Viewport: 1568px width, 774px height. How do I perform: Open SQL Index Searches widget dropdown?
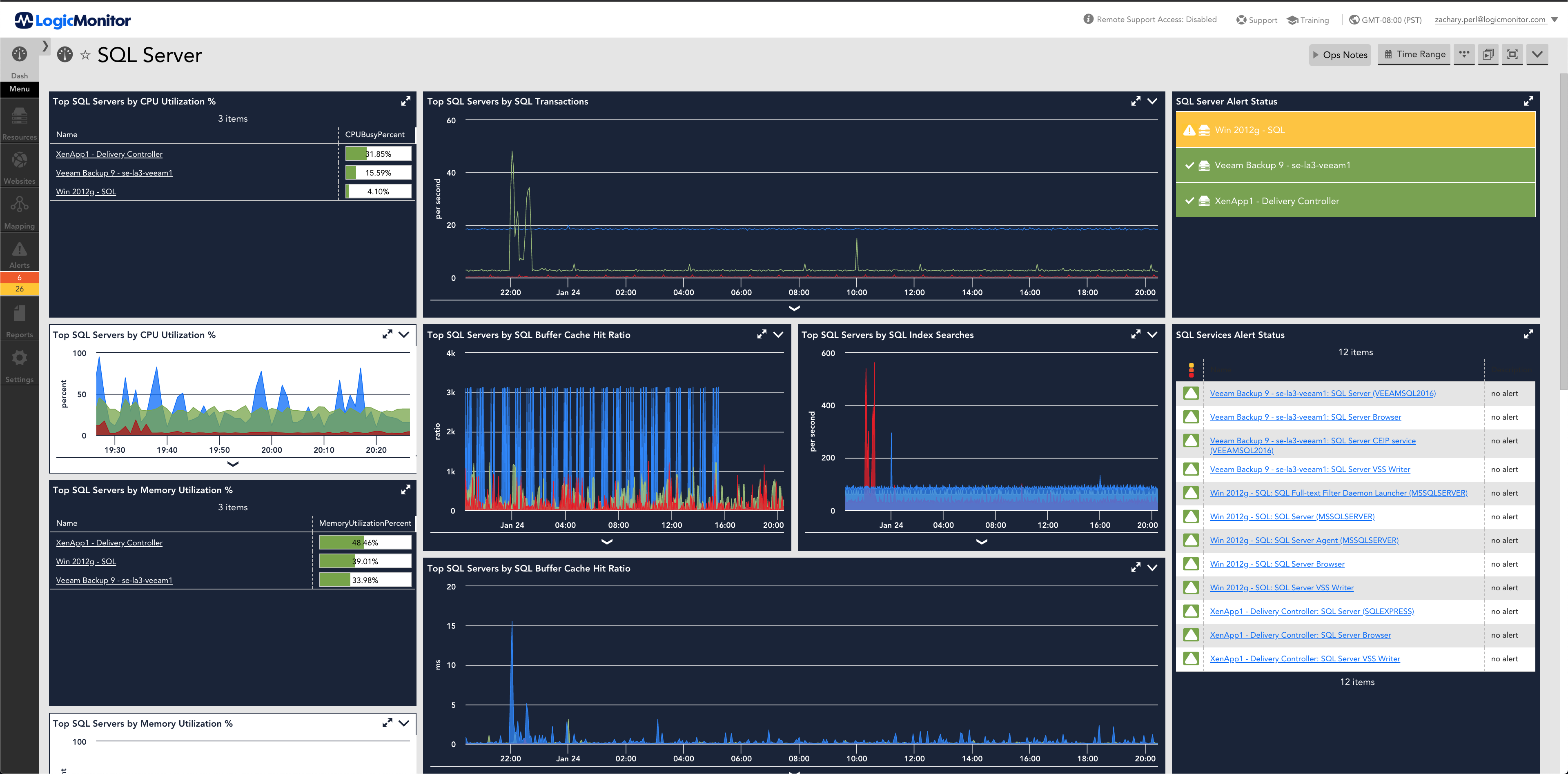click(x=1152, y=334)
